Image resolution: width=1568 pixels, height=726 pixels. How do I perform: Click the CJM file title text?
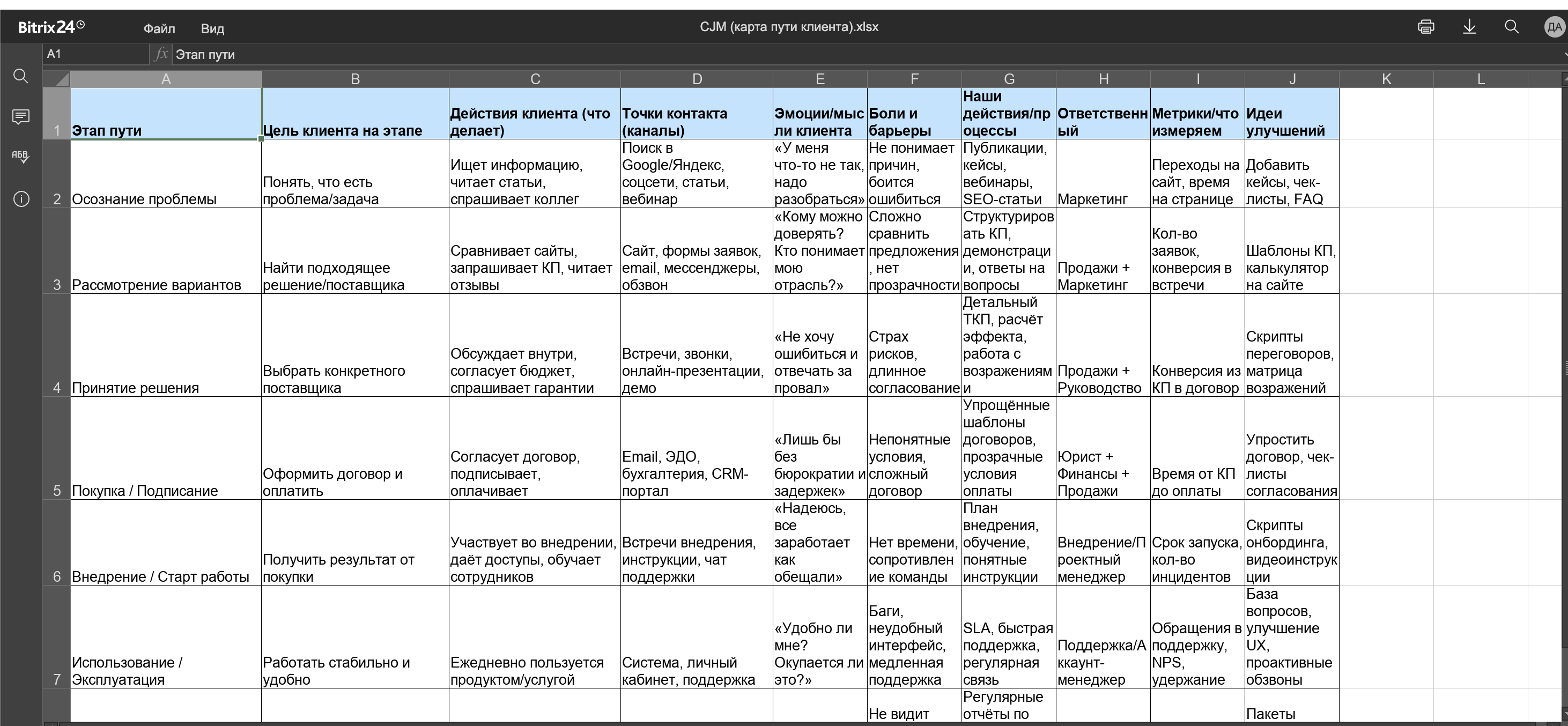click(x=789, y=27)
